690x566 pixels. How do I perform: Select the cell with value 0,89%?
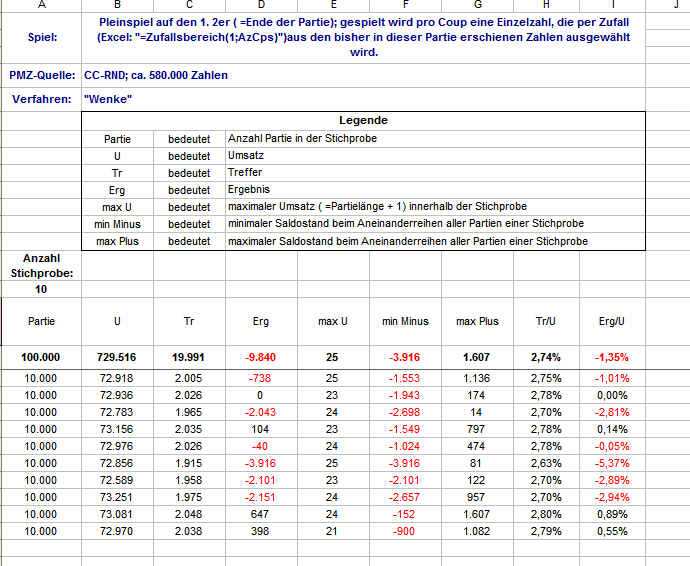point(611,514)
